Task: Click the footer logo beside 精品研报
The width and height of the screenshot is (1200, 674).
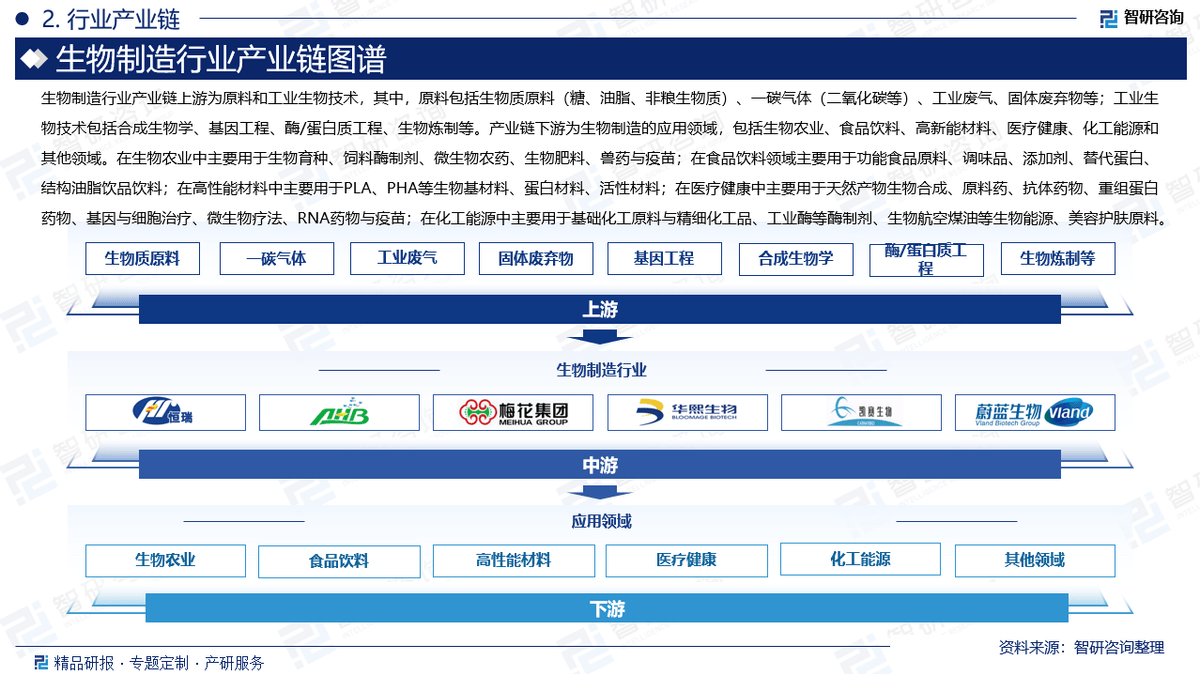Action: [41, 662]
